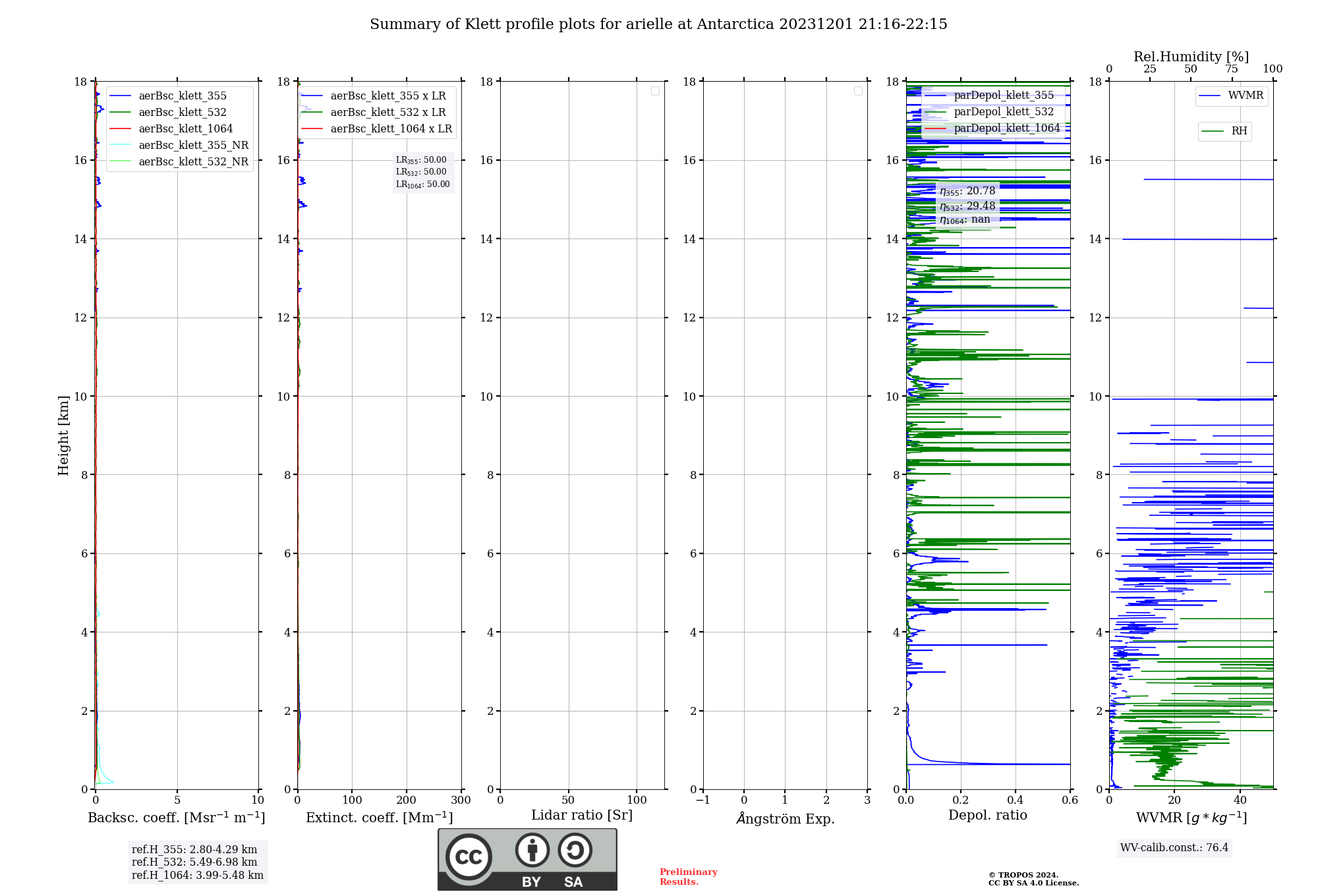Click the parDepol_klett_1064 legend entry
Screen dimensions: 1318x896
[x=992, y=128]
